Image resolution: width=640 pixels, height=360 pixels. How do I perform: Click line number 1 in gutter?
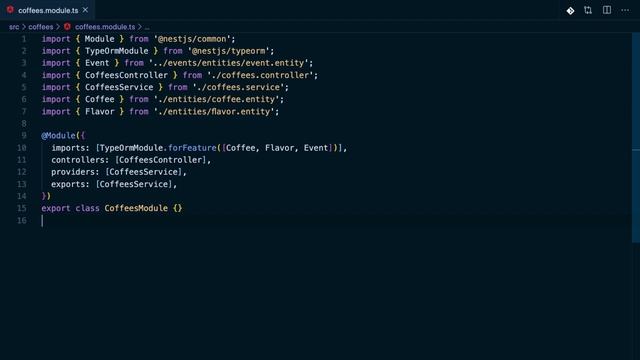[24, 39]
